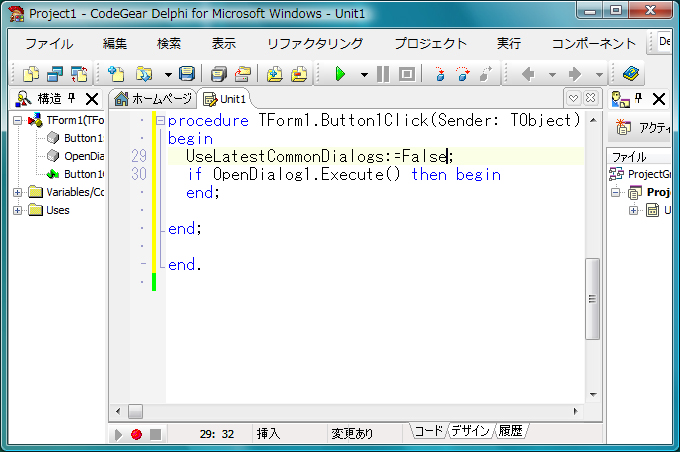Click the Toggle Form/Unit toolbar icon
680x452 pixels.
[x=79, y=74]
